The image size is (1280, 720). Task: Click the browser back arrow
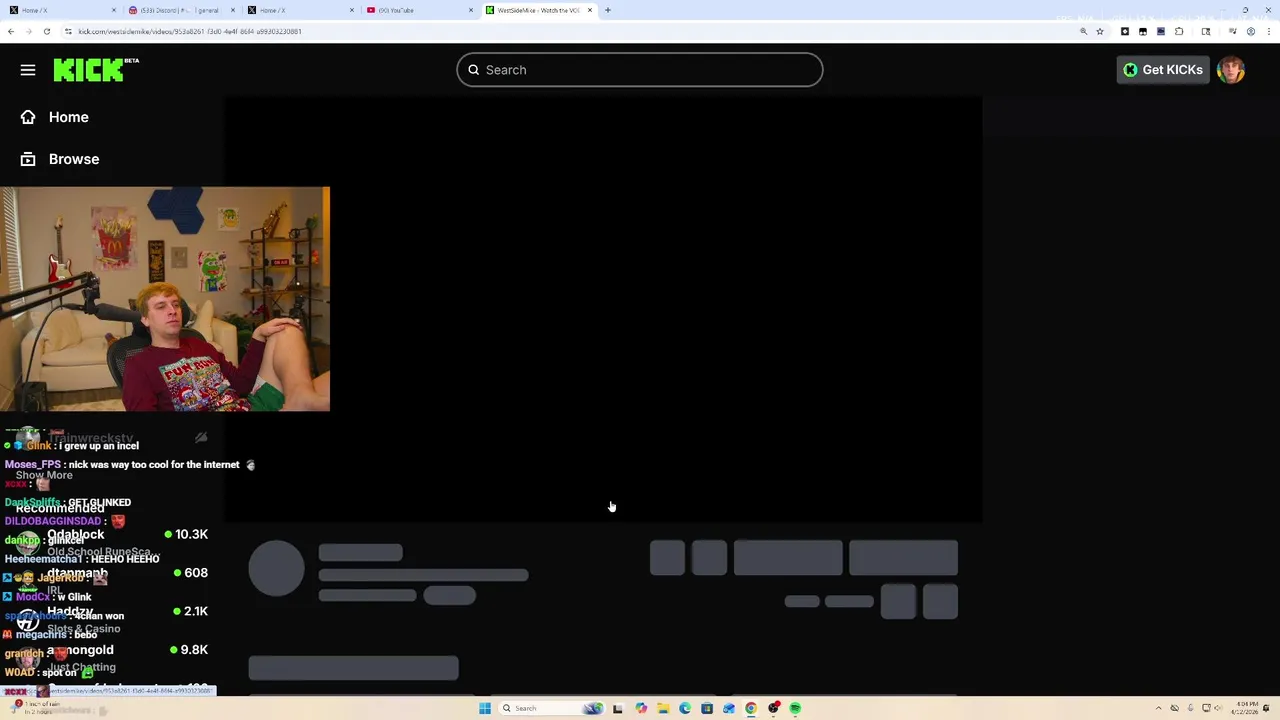[11, 31]
